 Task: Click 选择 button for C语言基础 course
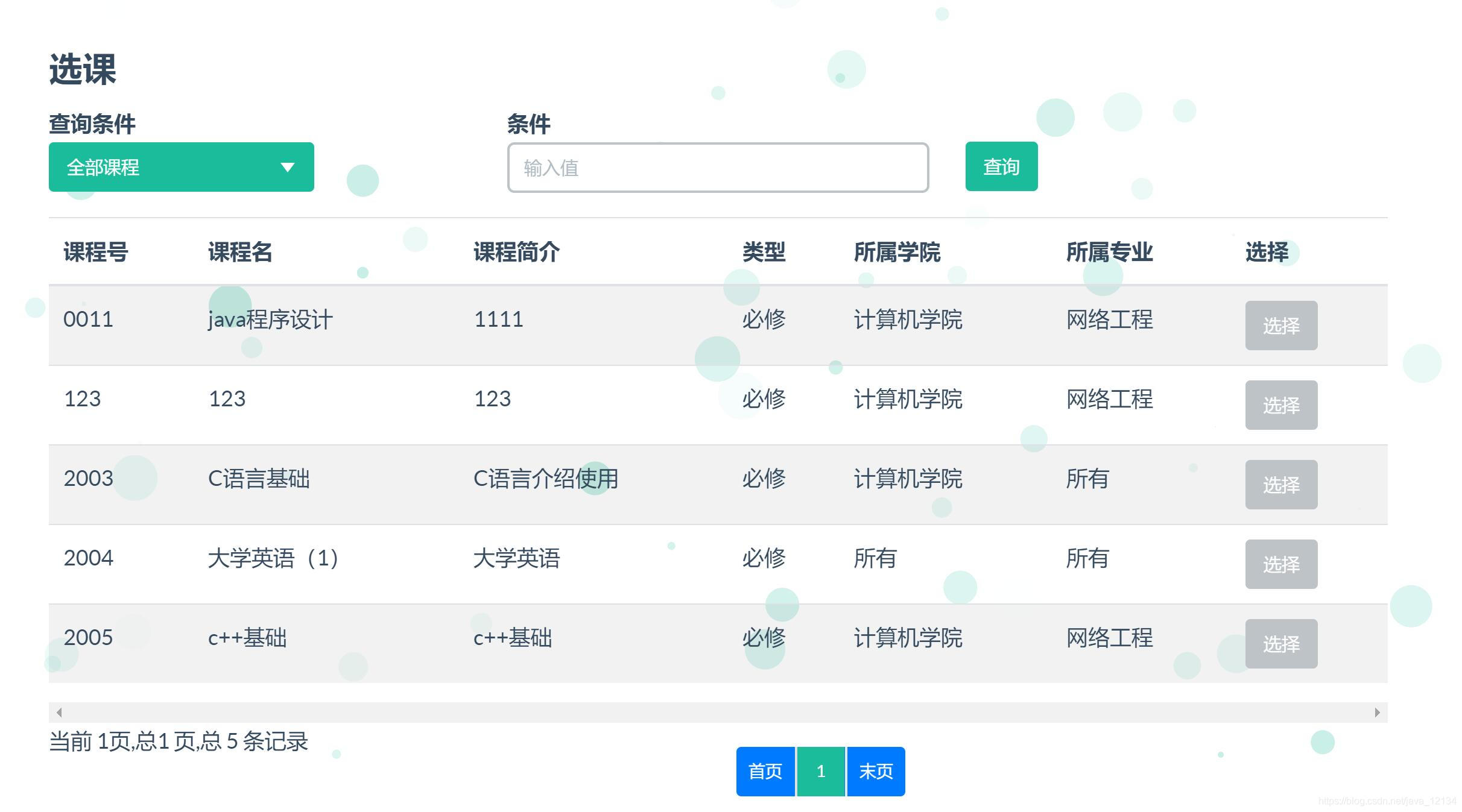pyautogui.click(x=1281, y=485)
